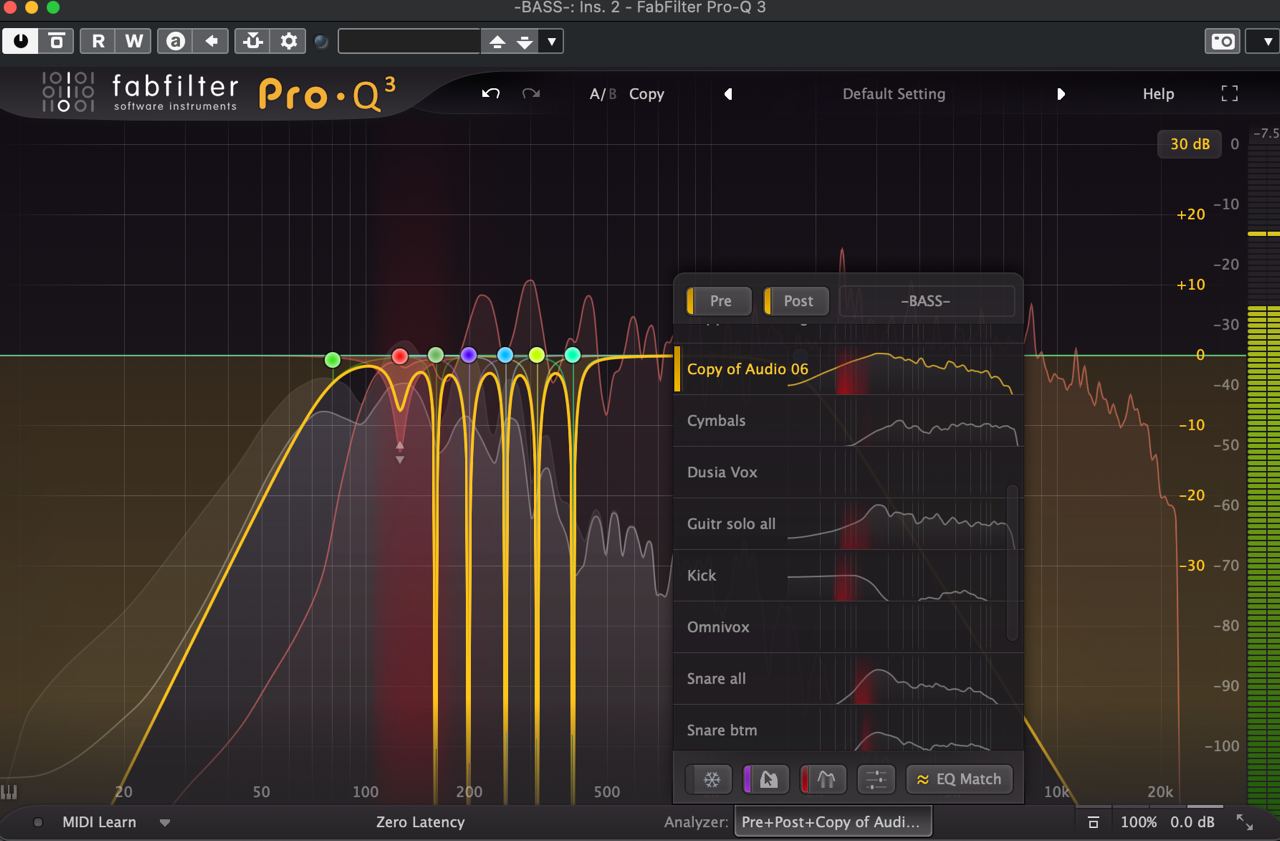Select 'Copy of Audio 06' in analyzer list
Viewport: 1280px width, 841px height.
point(849,369)
